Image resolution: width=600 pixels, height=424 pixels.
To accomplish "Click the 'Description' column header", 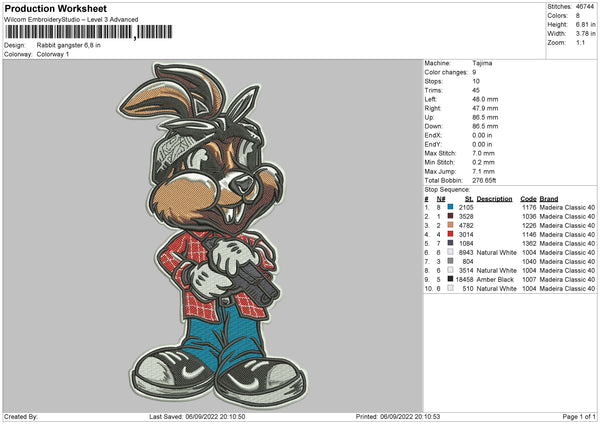I will [x=494, y=199].
